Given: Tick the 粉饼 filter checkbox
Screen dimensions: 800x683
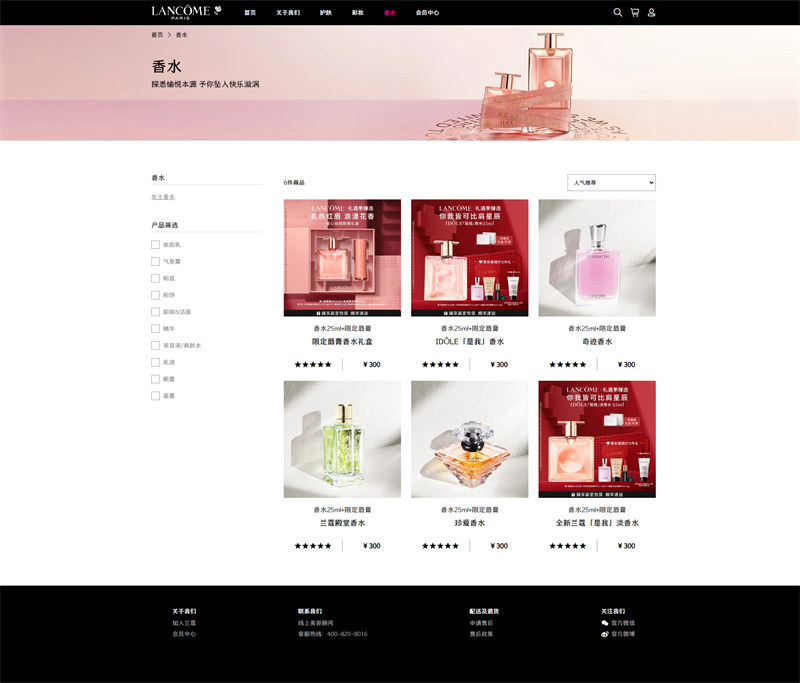Looking at the screenshot, I should 156,295.
